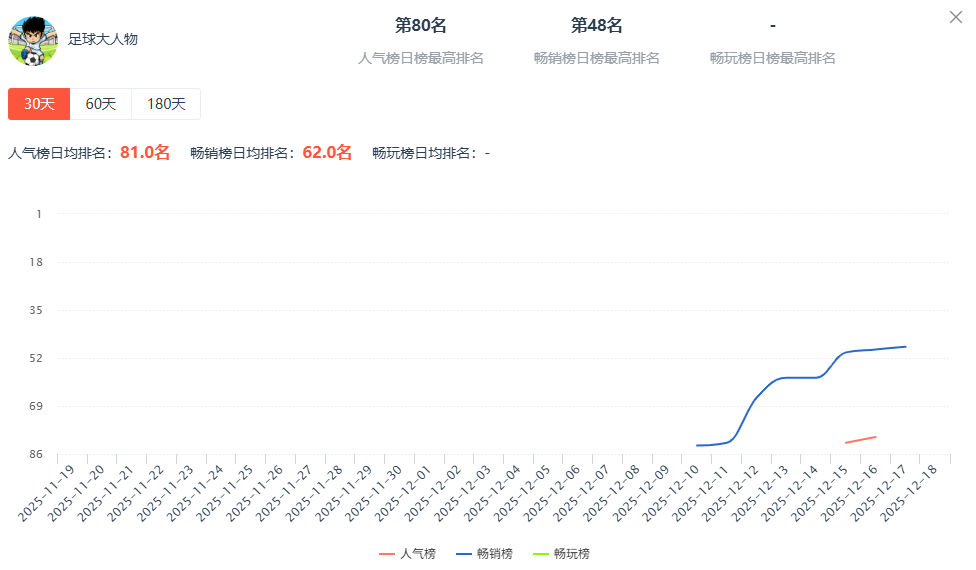The image size is (976, 570).
Task: Close the ranking trend panel
Action: pyautogui.click(x=955, y=17)
